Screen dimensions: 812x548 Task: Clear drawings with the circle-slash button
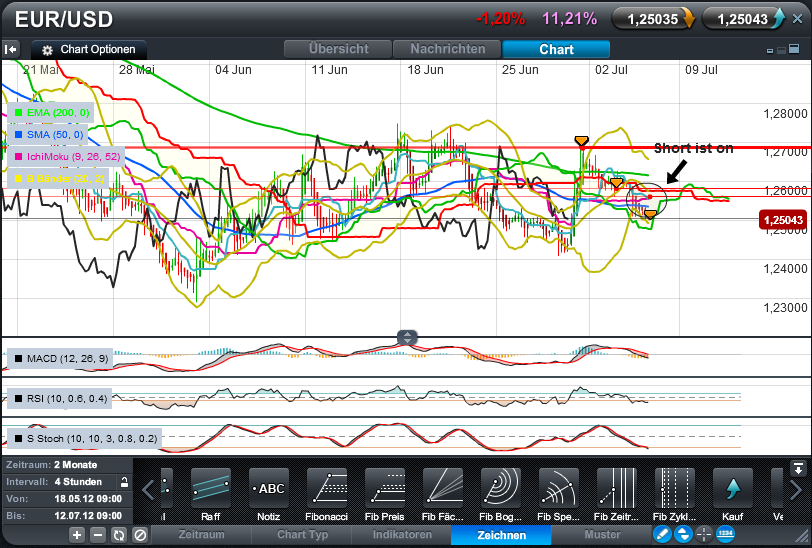pyautogui.click(x=140, y=535)
